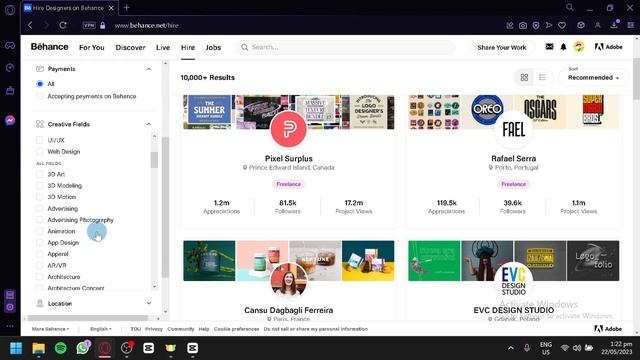Check the Advertising checkbox

40,209
